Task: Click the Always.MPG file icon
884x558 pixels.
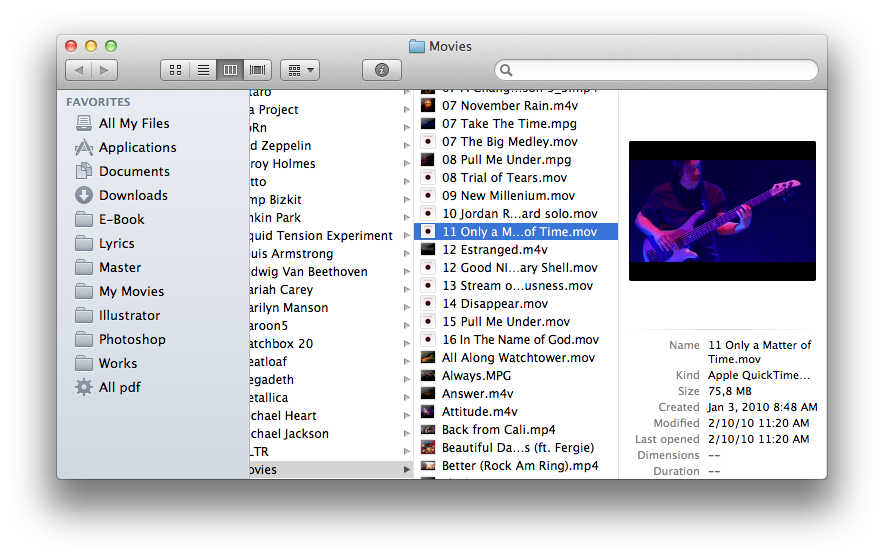Action: click(x=428, y=375)
